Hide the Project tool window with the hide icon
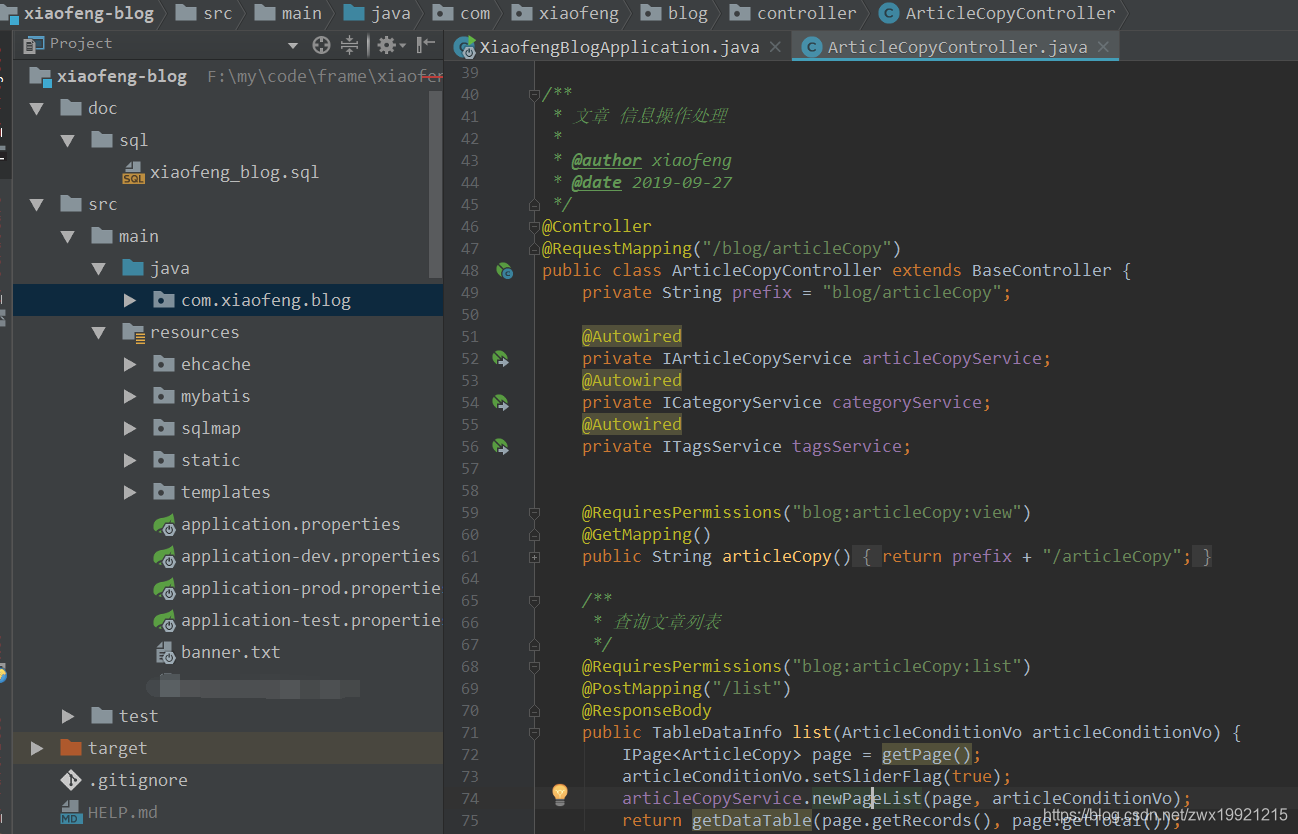Viewport: 1298px width, 834px height. 425,44
